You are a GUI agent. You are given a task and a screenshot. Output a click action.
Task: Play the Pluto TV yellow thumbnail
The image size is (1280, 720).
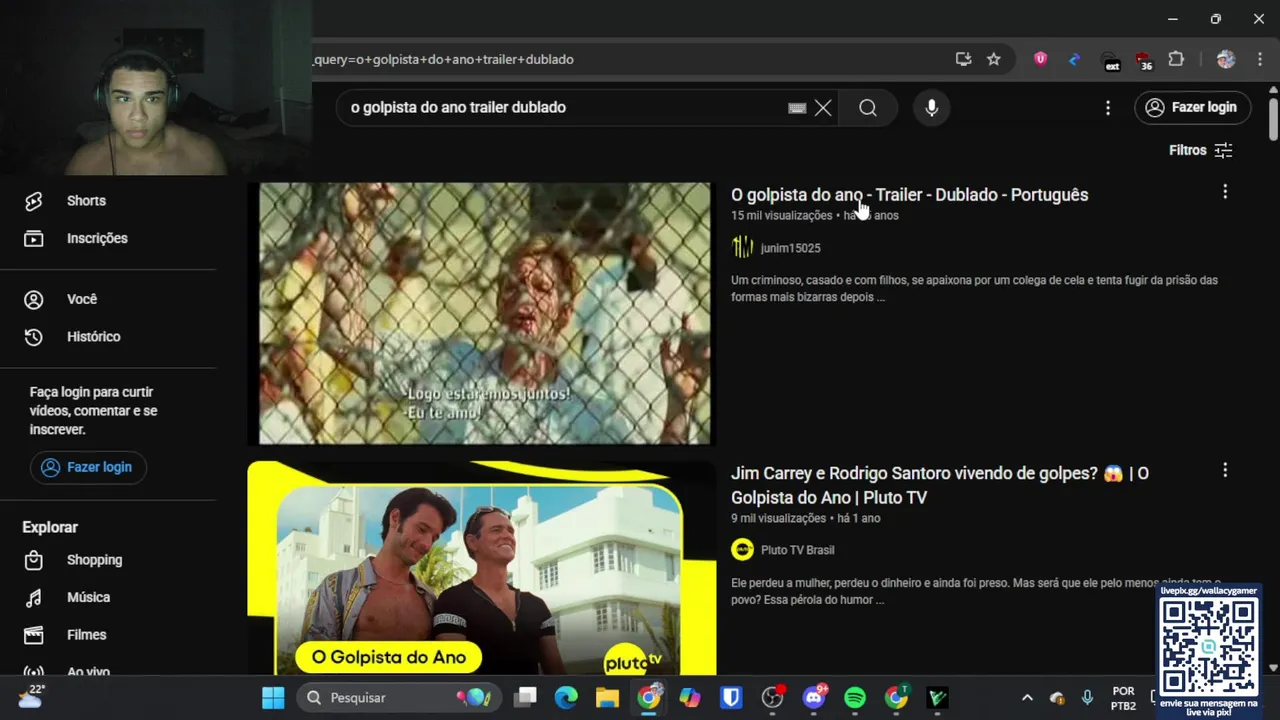pos(482,568)
